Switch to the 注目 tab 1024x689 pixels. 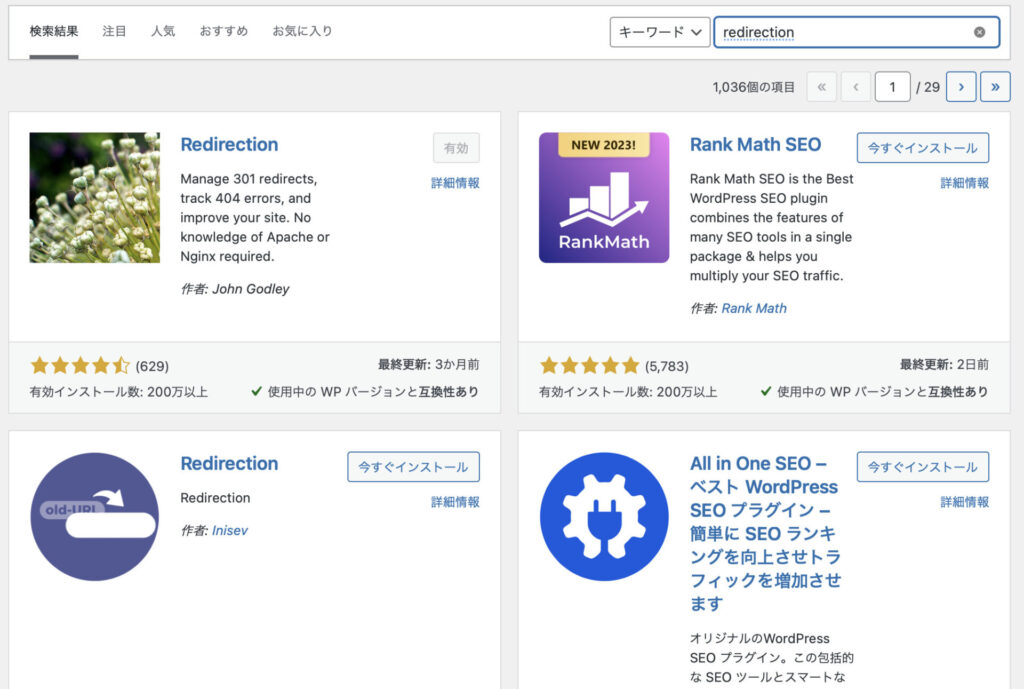(x=114, y=31)
